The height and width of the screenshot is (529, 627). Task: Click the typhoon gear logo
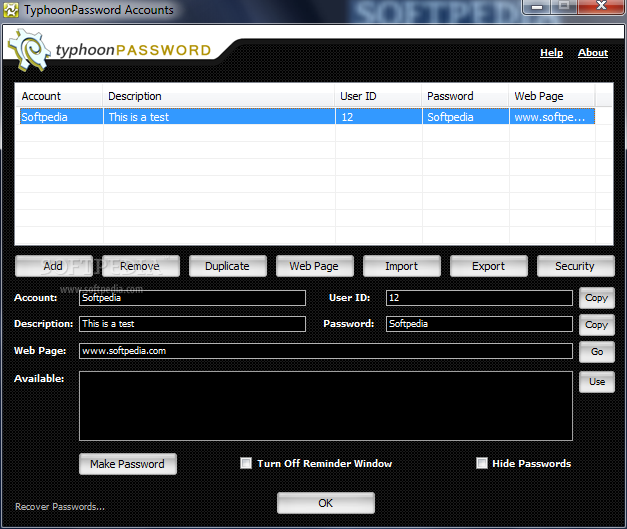(x=30, y=50)
